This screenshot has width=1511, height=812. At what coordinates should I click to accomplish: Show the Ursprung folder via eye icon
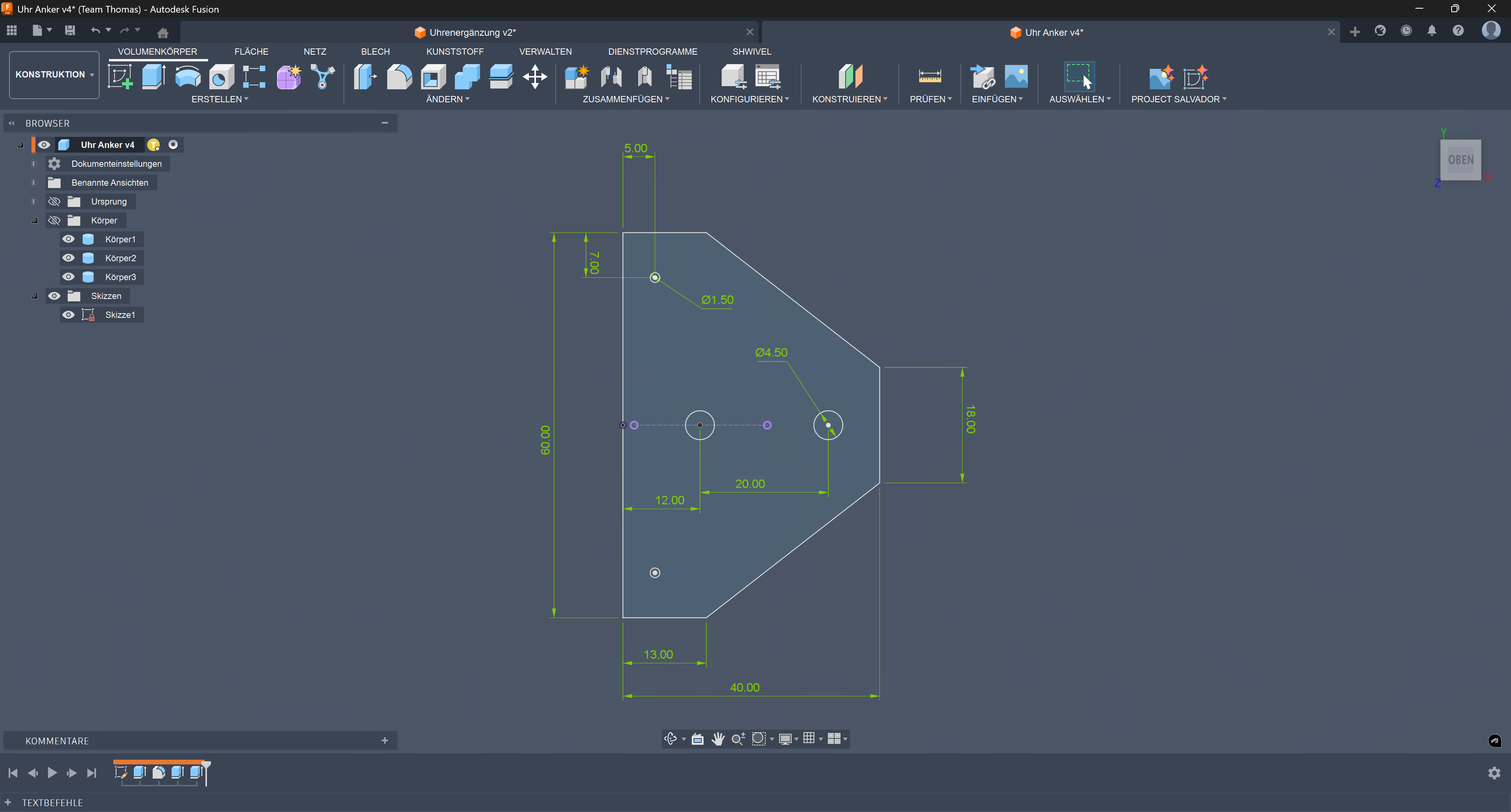[x=55, y=202]
